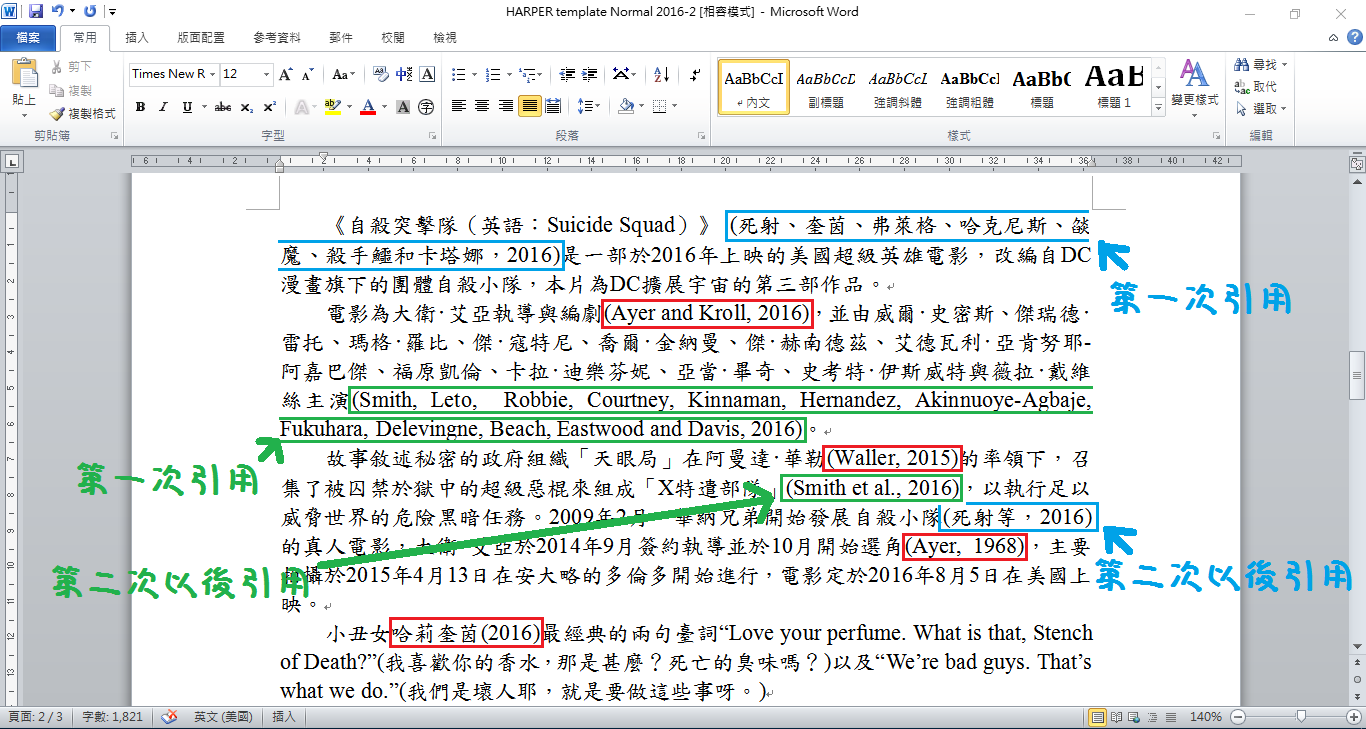Toggle Justify paragraph alignment
Screen dimensions: 1366x729
pos(529,106)
